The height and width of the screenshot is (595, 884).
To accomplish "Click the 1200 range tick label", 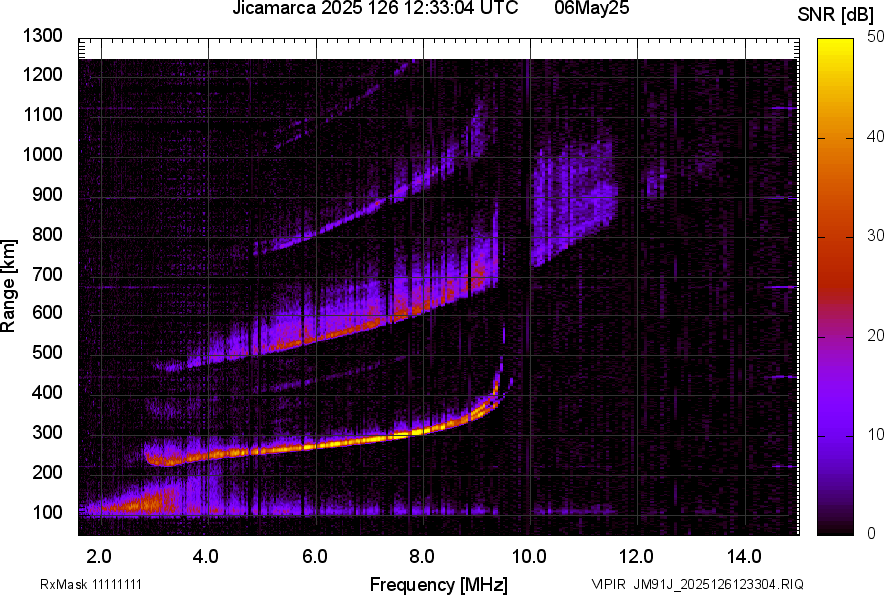I will tap(42, 74).
